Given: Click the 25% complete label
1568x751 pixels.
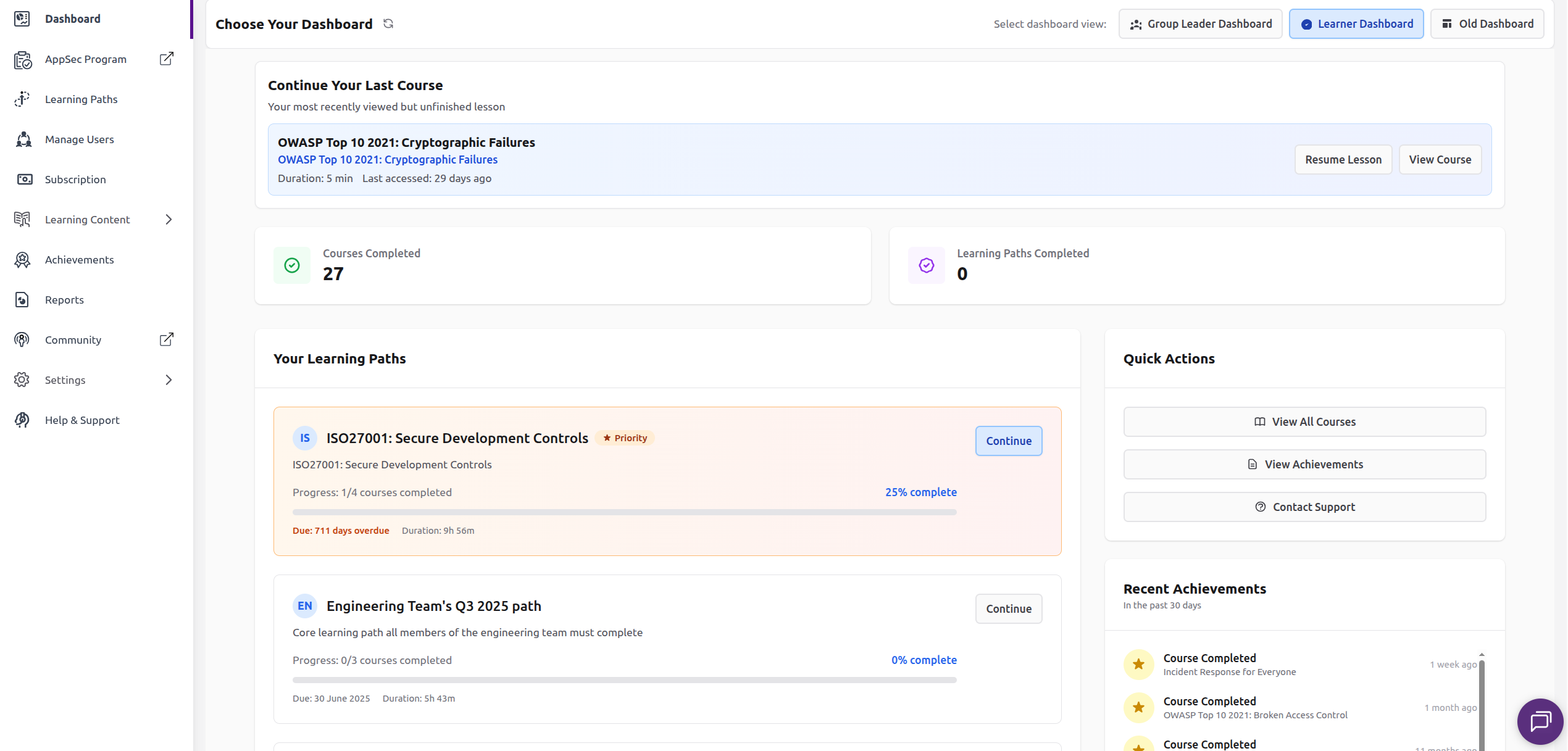Looking at the screenshot, I should coord(920,492).
